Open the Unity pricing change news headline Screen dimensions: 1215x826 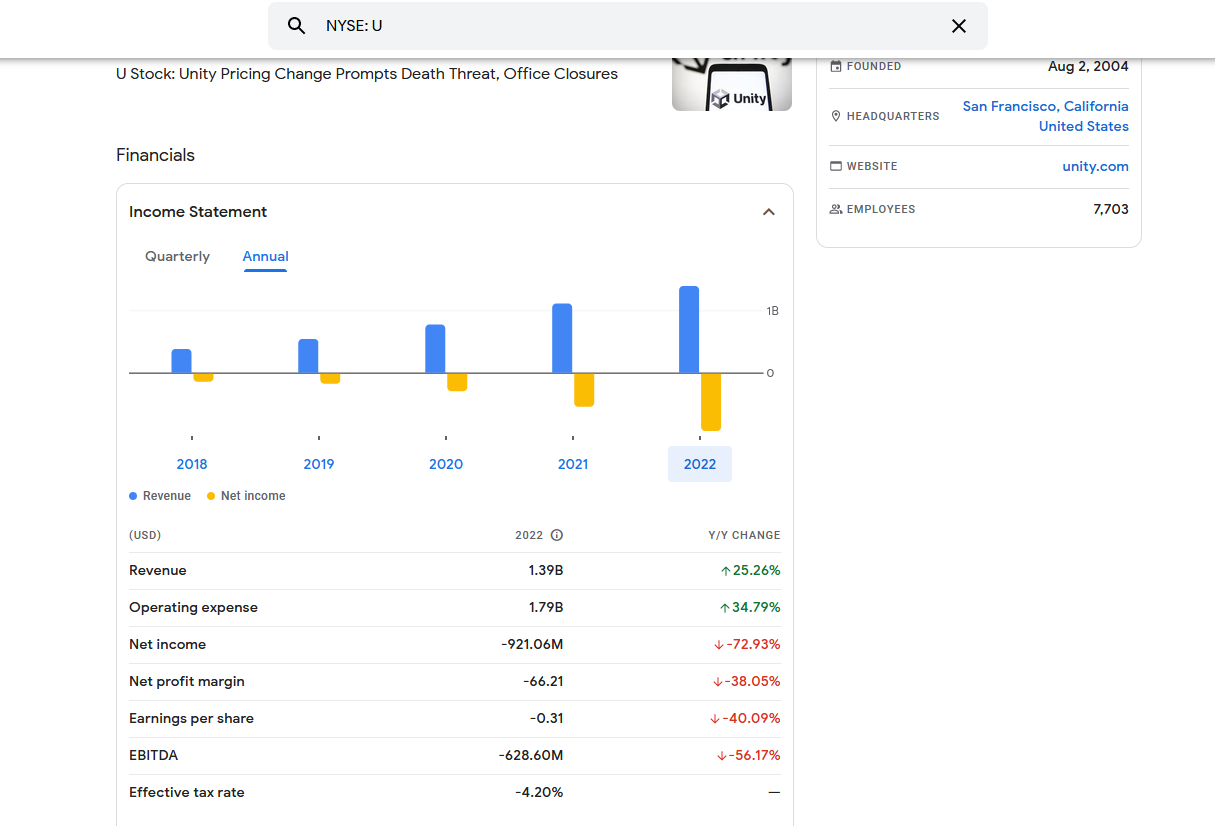pos(367,74)
